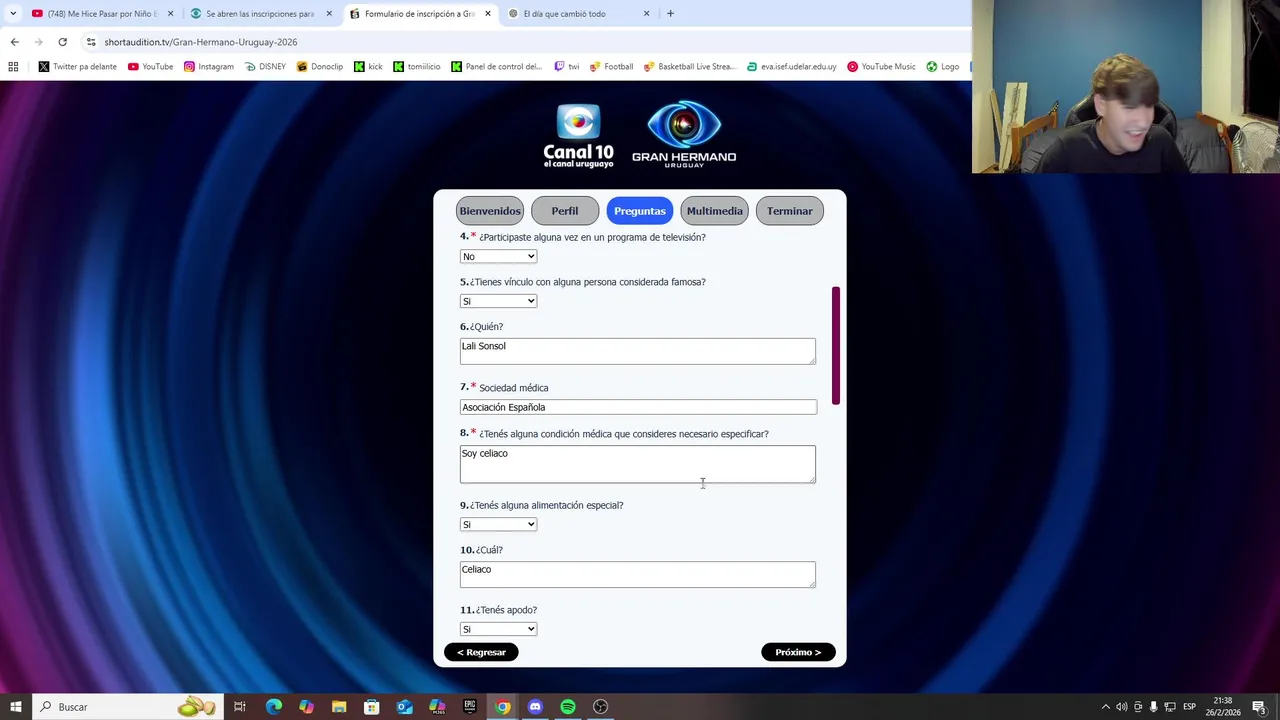Image resolution: width=1280 pixels, height=720 pixels.
Task: Open famous person link dropdown
Action: click(x=498, y=301)
